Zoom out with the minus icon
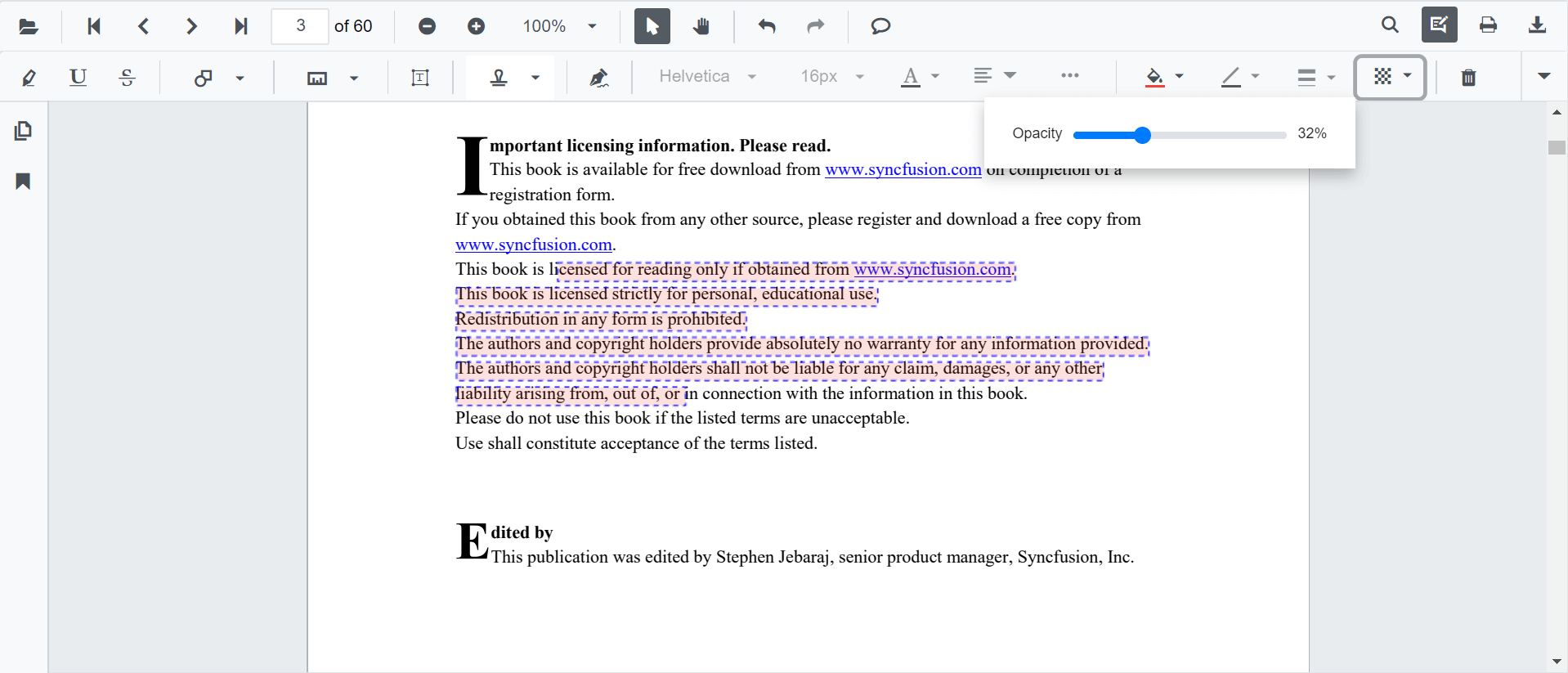 point(427,26)
